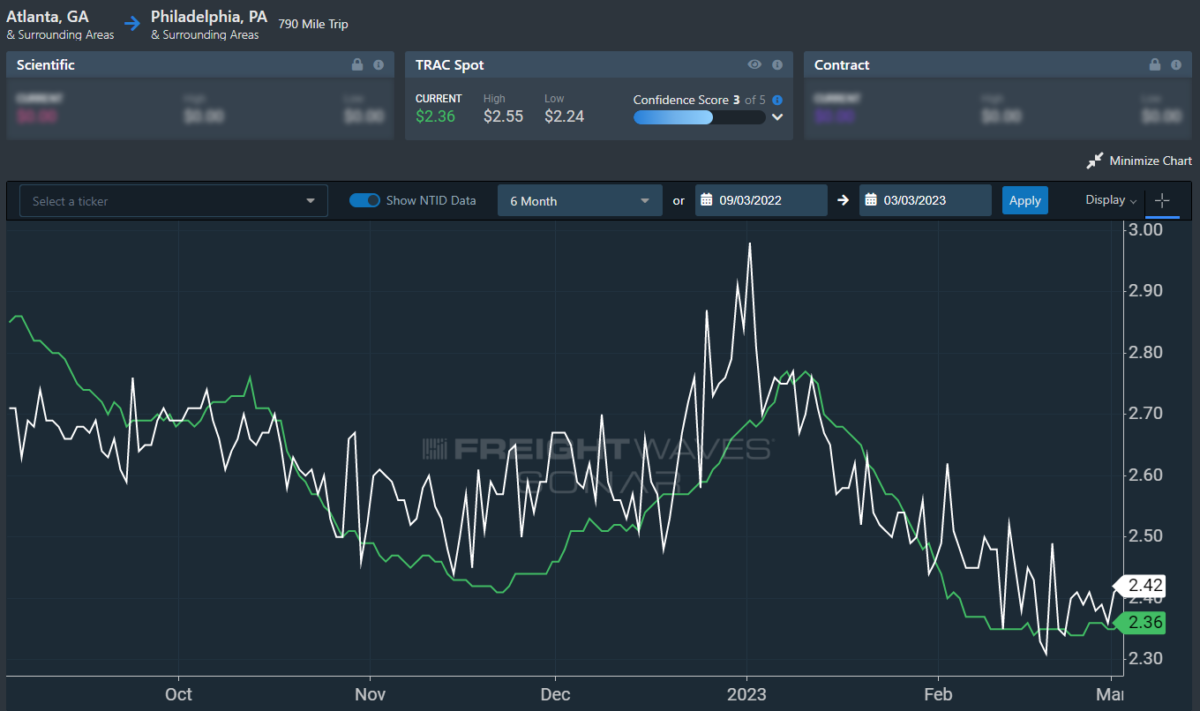Click the 2.70 y-axis label
Image resolution: width=1200 pixels, height=711 pixels.
[1145, 413]
